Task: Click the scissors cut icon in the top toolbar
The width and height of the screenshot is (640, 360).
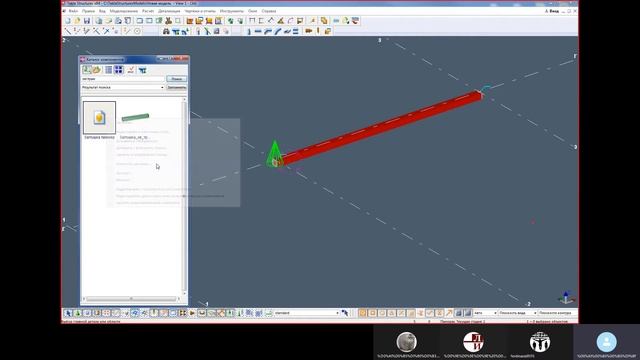Action: tap(168, 20)
